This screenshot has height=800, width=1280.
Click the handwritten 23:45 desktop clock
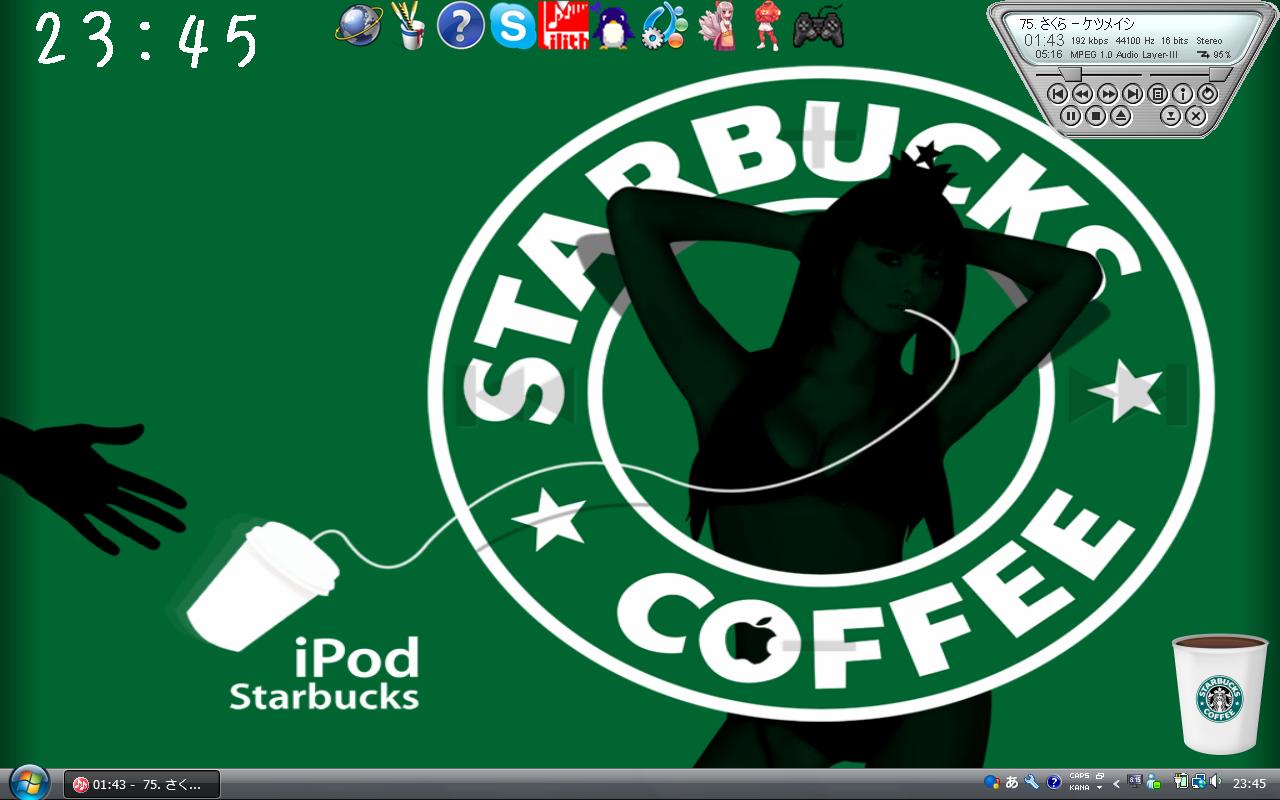[148, 41]
